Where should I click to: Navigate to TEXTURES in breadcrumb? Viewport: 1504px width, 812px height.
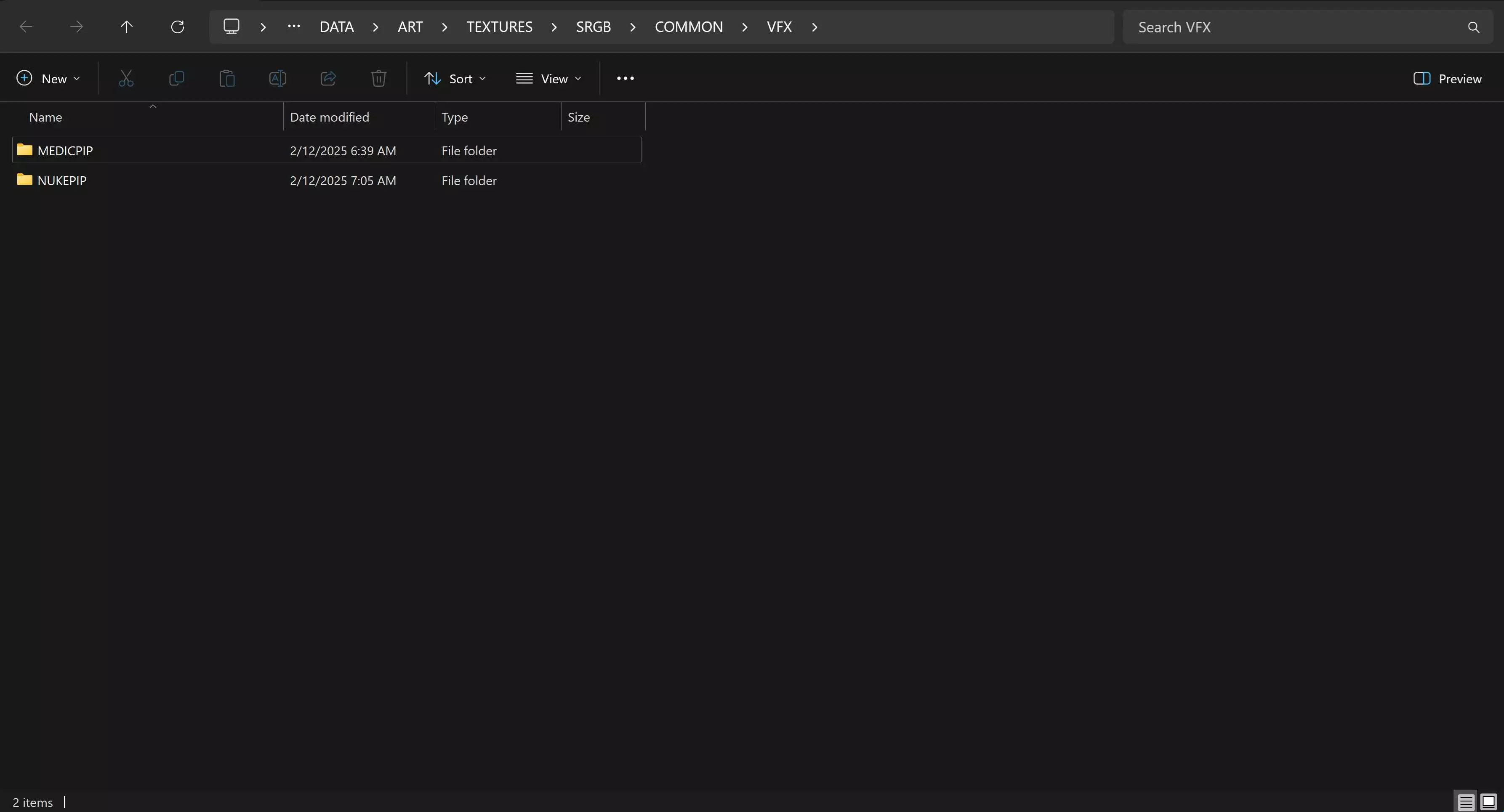[x=499, y=27]
